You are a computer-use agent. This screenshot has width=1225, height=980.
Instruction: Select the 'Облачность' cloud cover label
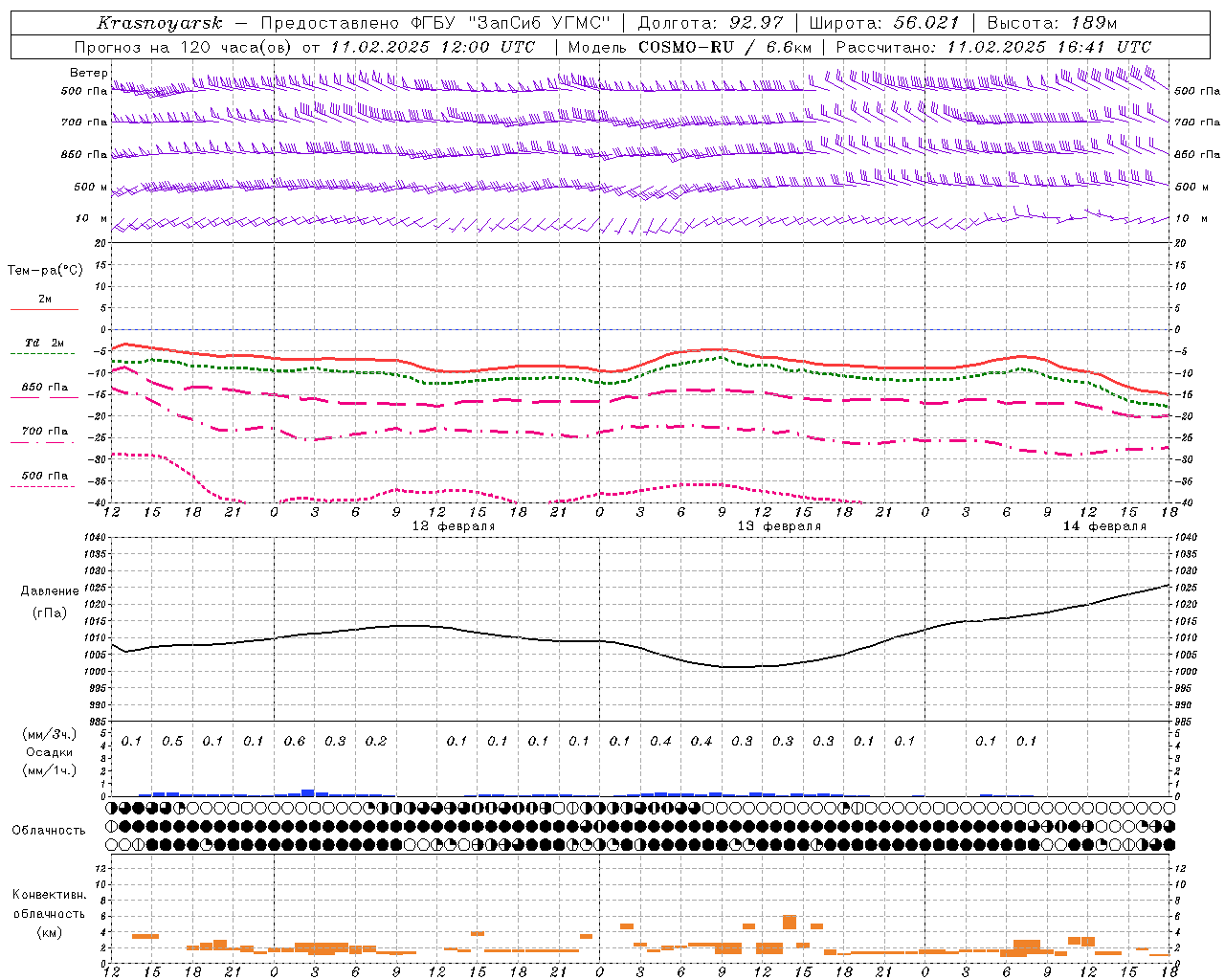pyautogui.click(x=50, y=831)
